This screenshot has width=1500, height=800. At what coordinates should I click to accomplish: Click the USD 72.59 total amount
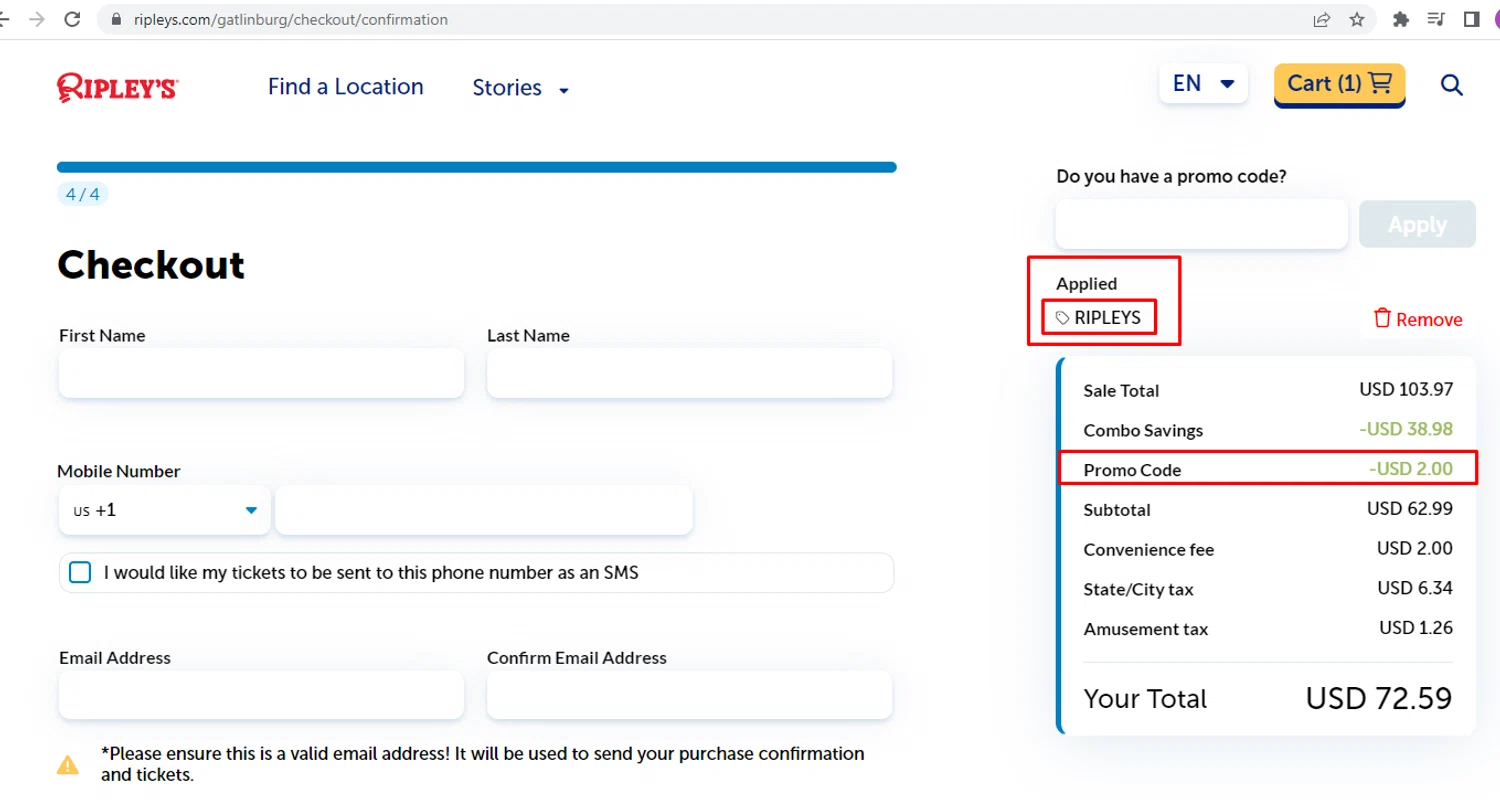click(1379, 698)
